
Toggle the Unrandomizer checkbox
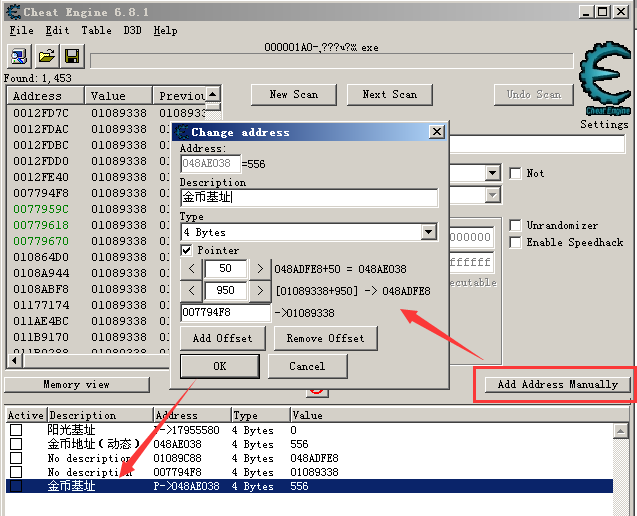tap(515, 225)
